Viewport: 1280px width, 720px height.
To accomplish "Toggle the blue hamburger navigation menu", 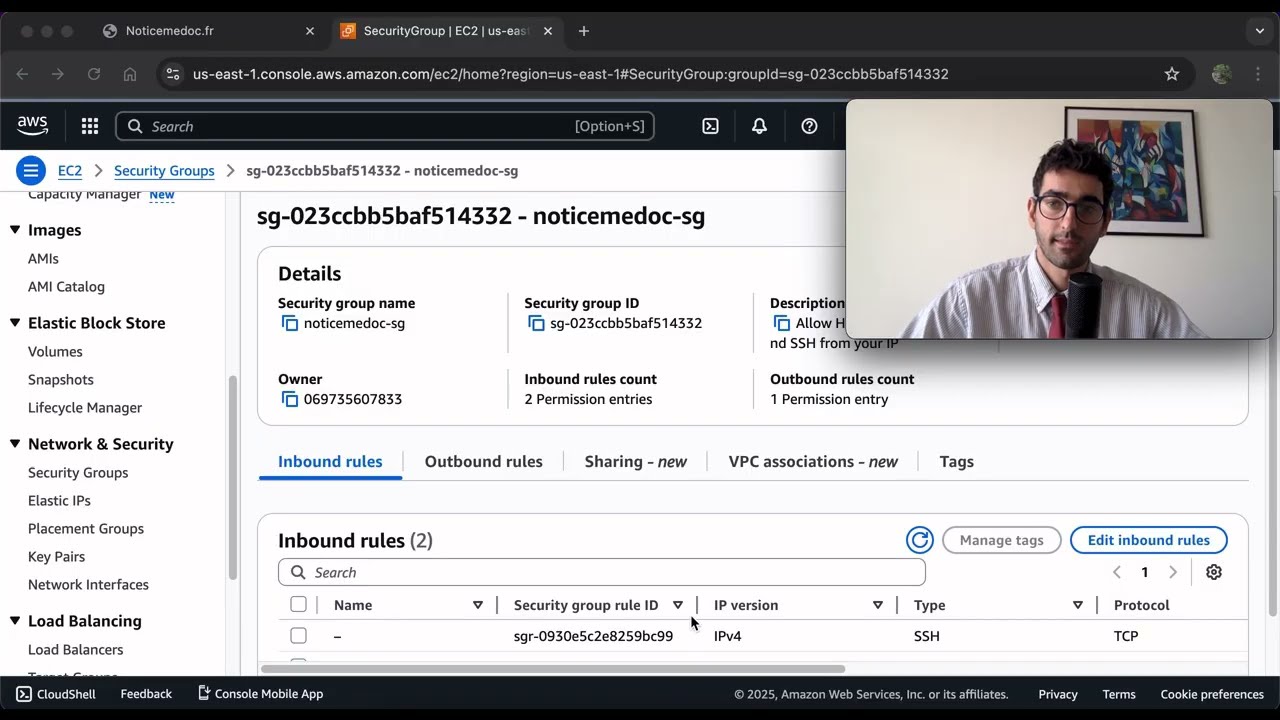I will click(x=31, y=170).
